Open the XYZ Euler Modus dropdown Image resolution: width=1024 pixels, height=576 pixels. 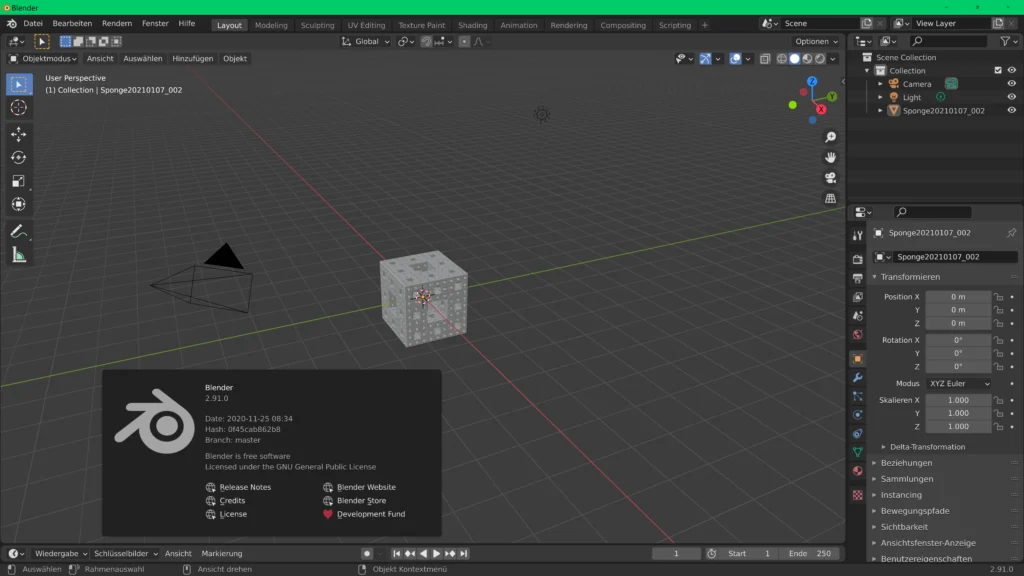click(x=959, y=383)
